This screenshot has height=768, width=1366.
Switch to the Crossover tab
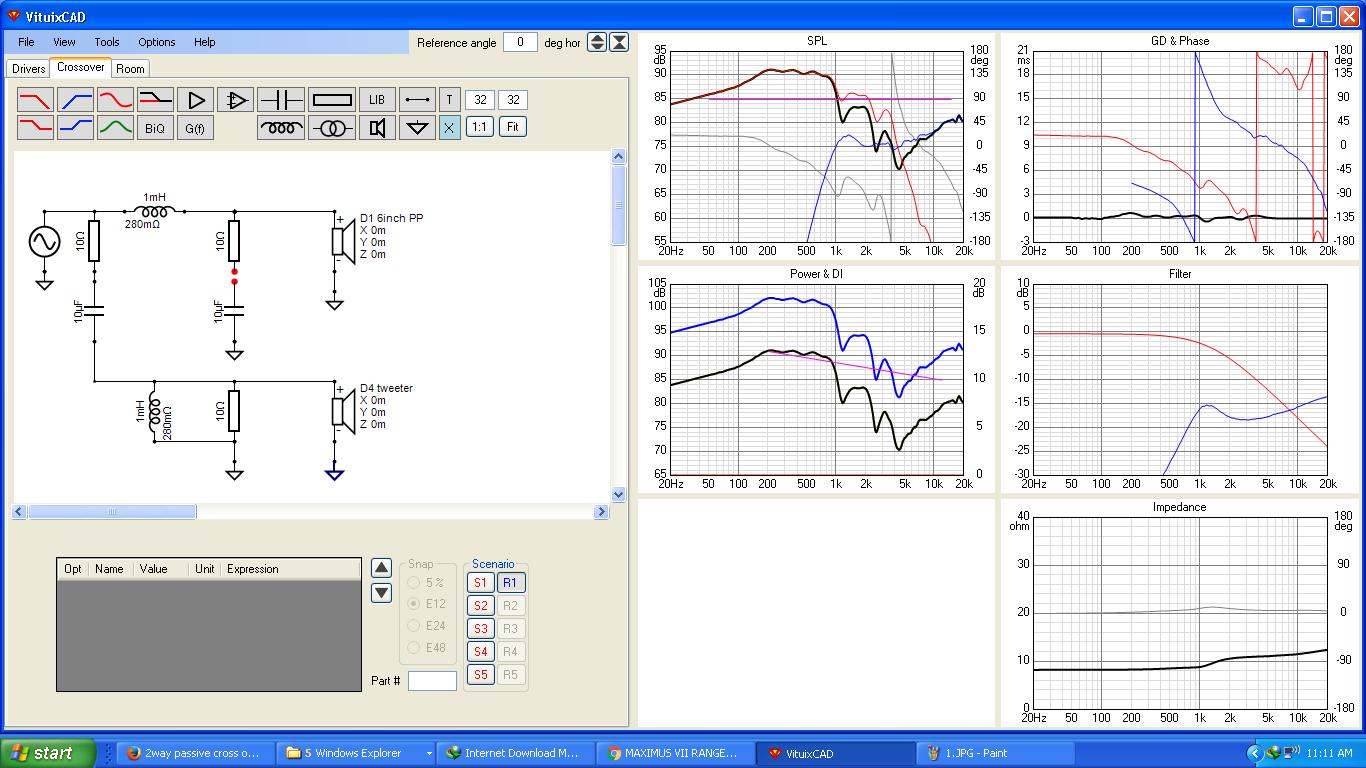pyautogui.click(x=80, y=67)
